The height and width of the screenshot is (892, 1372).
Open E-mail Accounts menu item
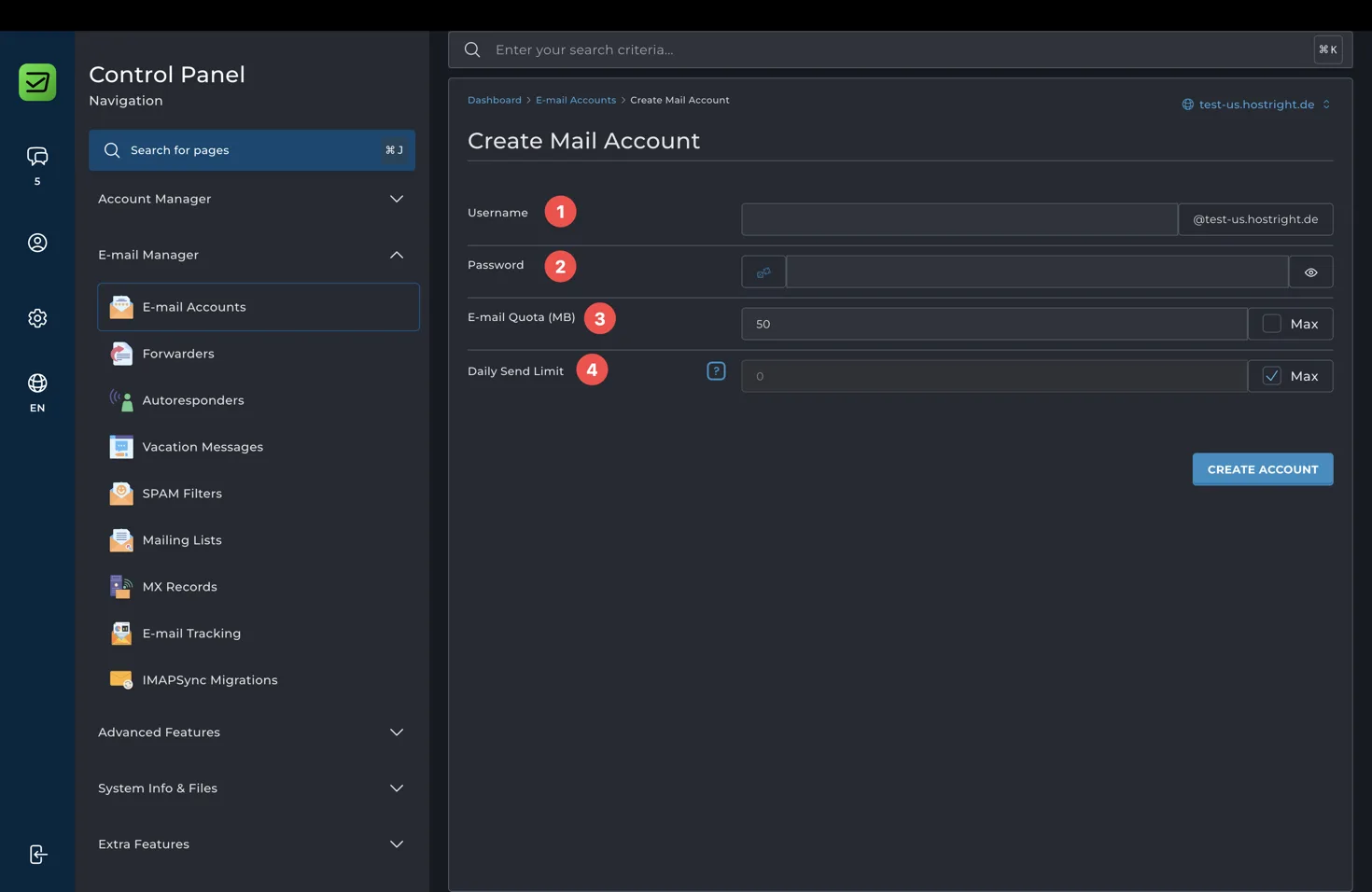click(x=259, y=307)
